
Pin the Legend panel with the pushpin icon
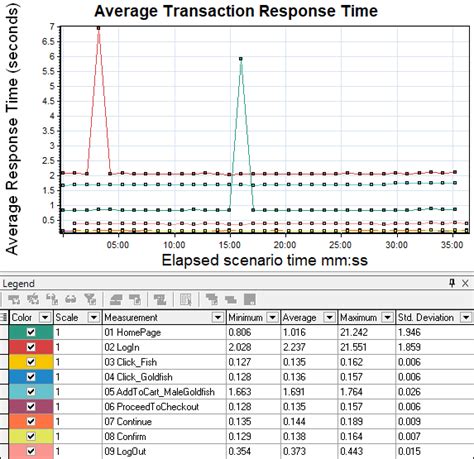point(452,283)
